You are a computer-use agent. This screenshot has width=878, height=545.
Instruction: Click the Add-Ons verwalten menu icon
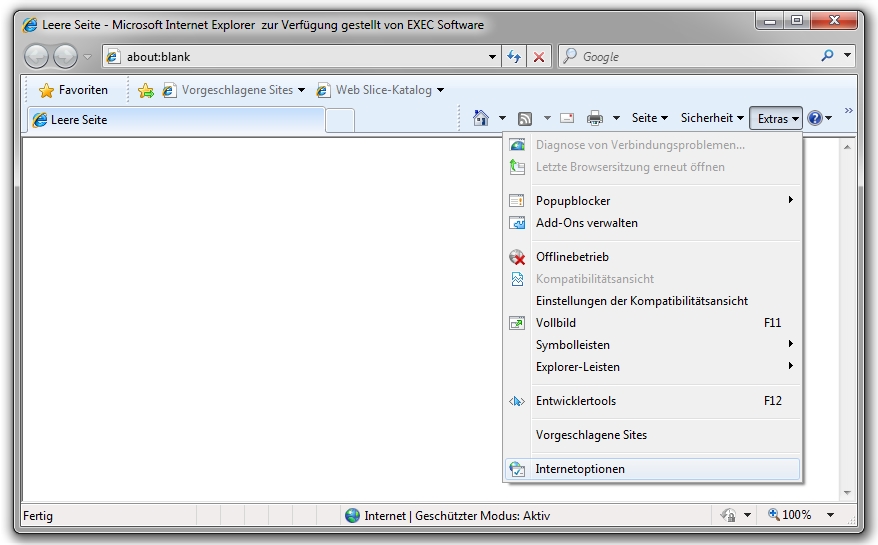[x=517, y=223]
